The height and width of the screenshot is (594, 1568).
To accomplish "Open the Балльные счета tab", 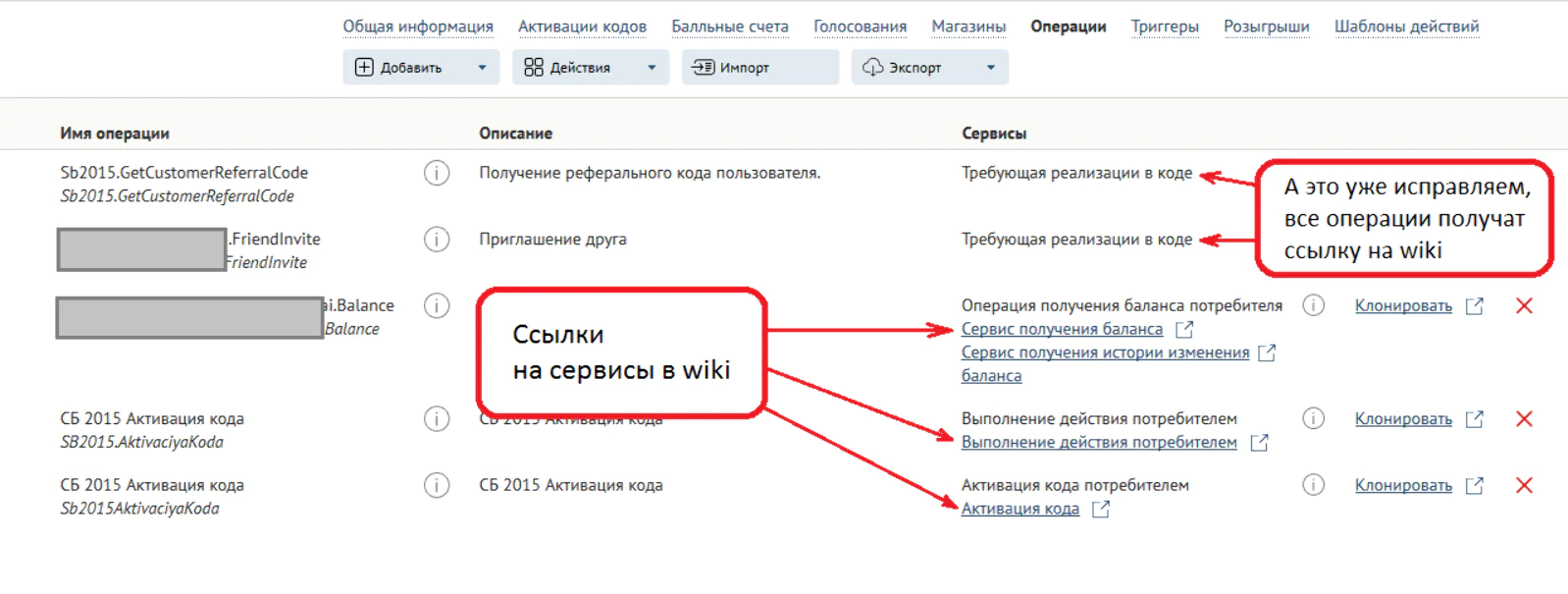I will [x=730, y=27].
